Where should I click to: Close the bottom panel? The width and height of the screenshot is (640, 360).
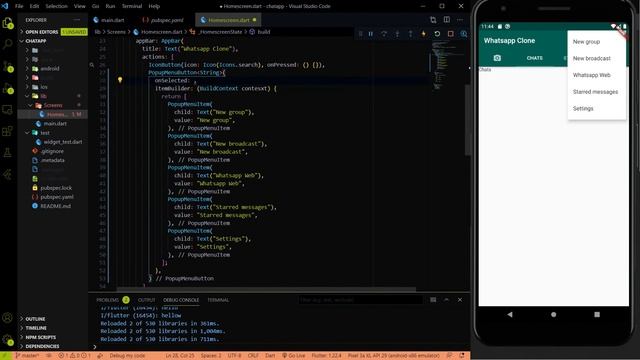460,300
